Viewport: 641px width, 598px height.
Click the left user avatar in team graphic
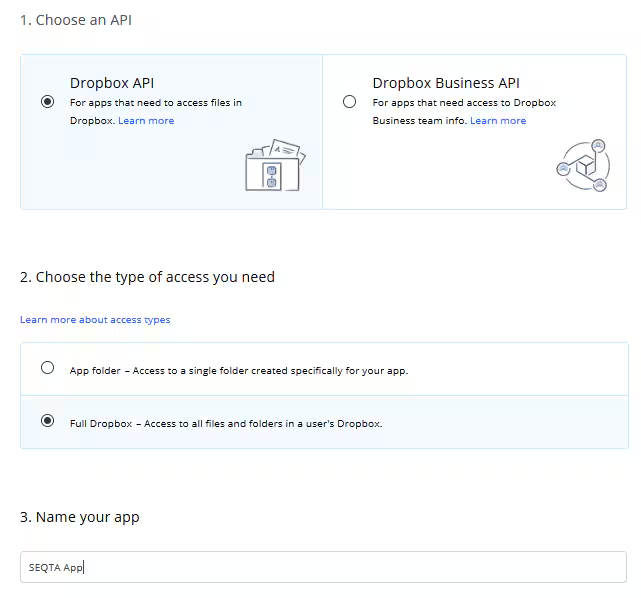563,168
